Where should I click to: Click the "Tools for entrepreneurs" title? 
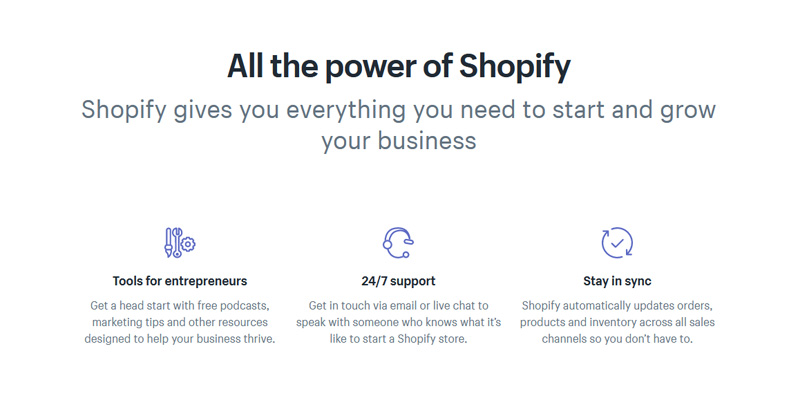click(x=180, y=281)
